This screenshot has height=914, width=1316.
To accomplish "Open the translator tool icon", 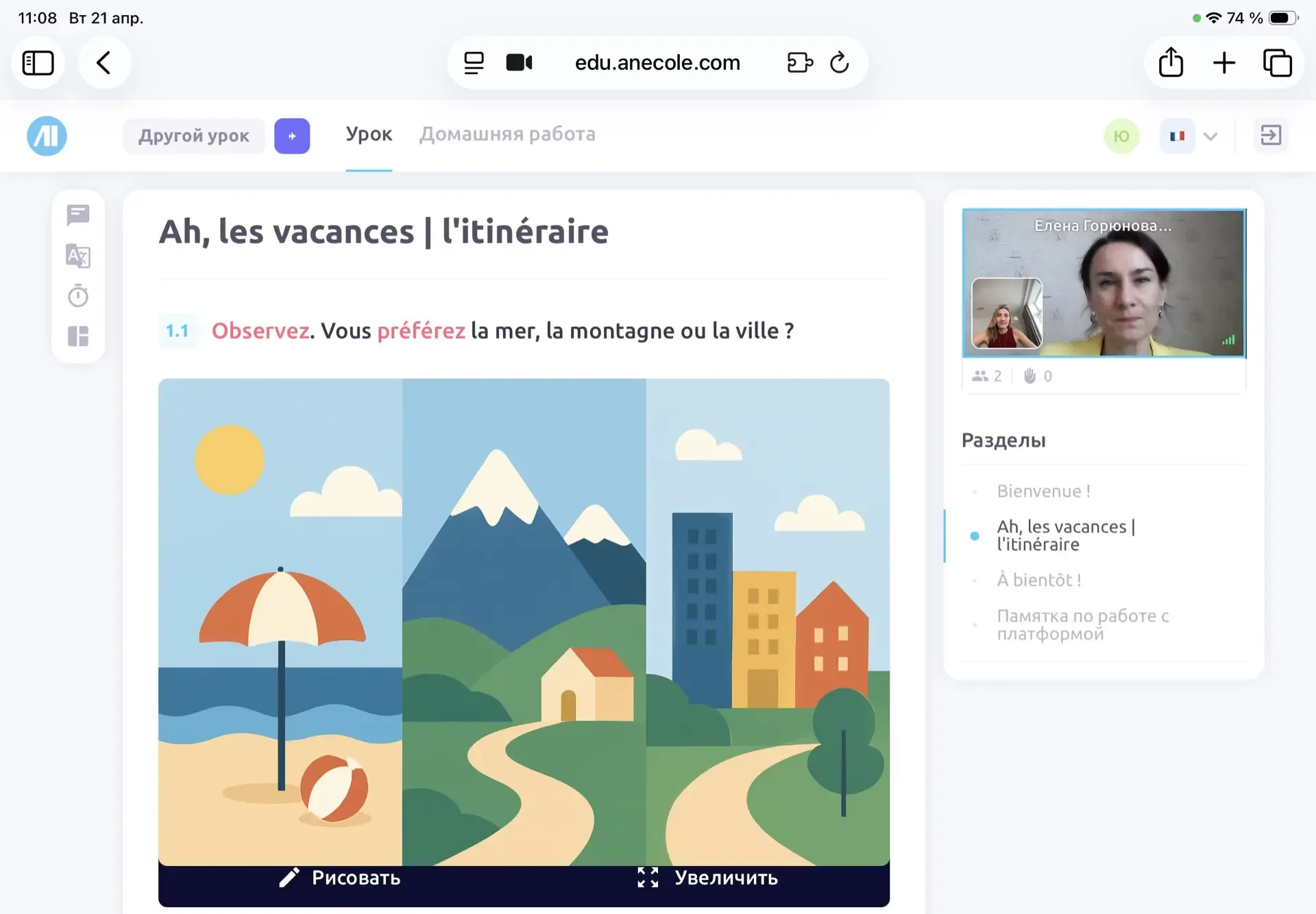I will point(78,256).
